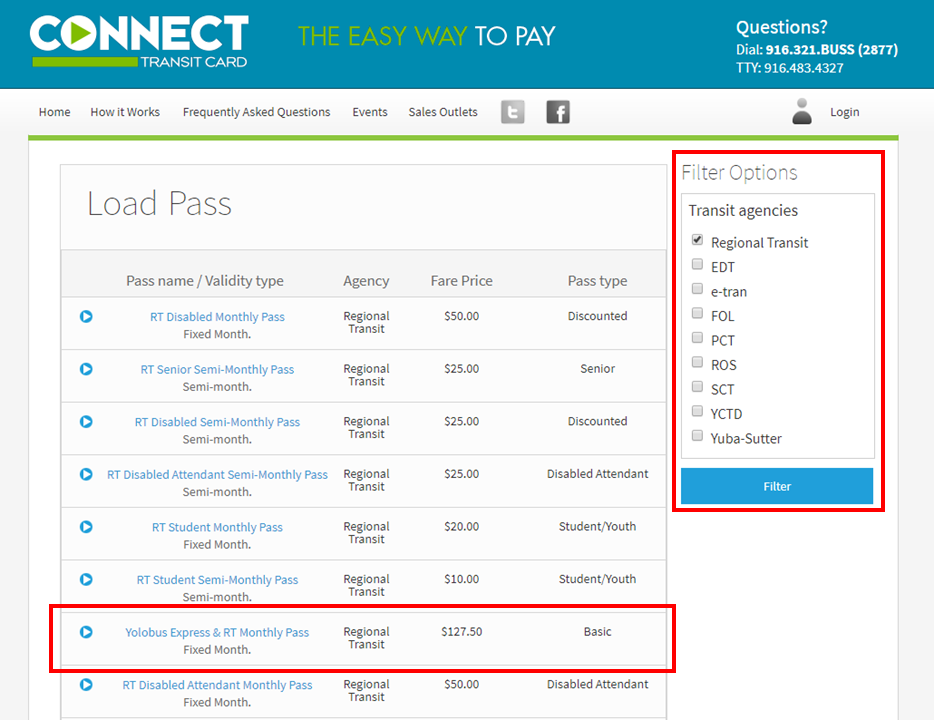Check the PCT agency checkbox

pyautogui.click(x=697, y=338)
